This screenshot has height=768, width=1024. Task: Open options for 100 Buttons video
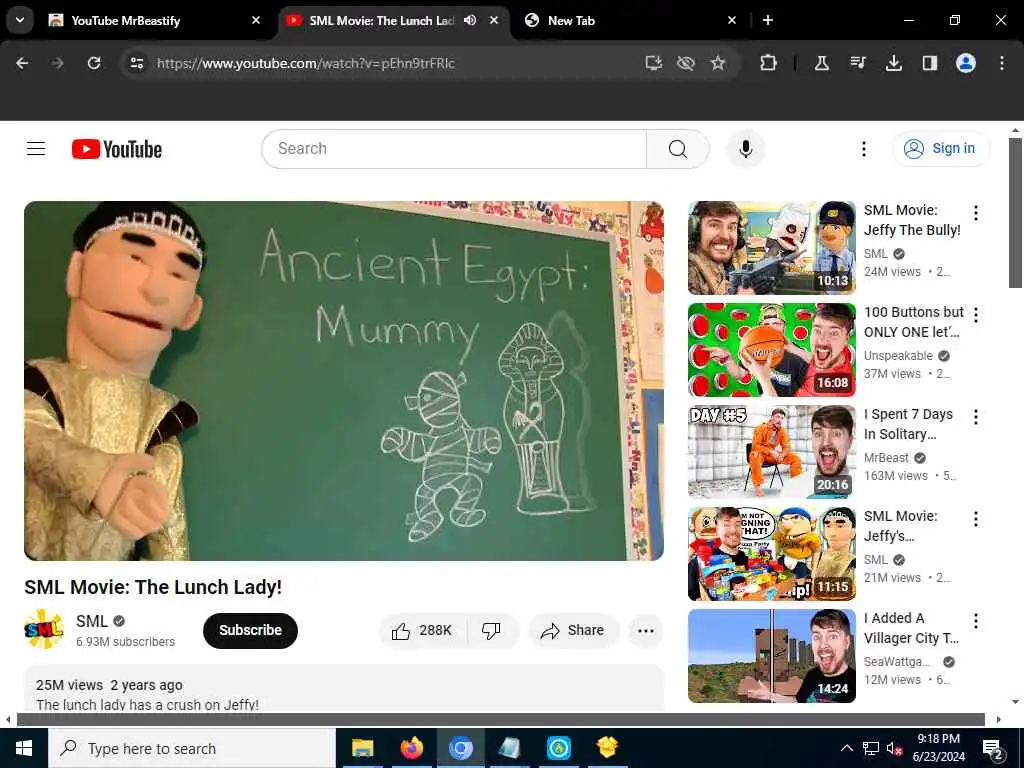pos(976,315)
